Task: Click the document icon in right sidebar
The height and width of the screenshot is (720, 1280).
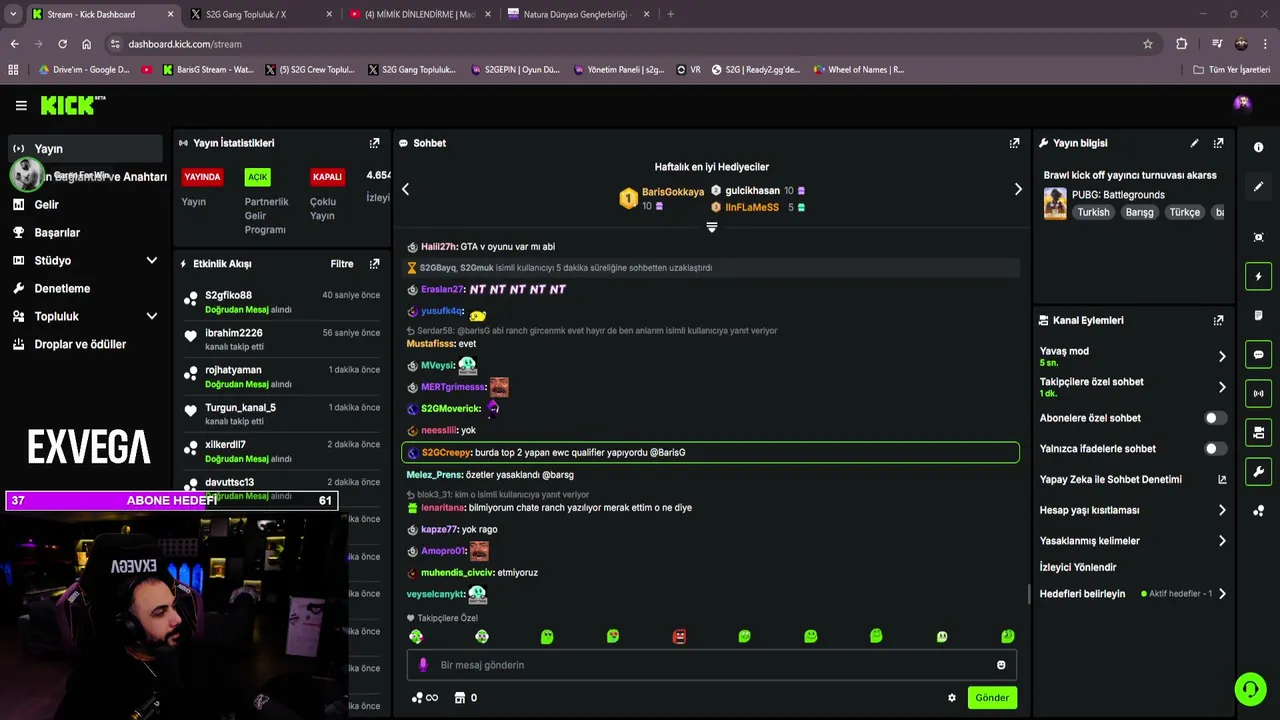Action: coord(1258,315)
